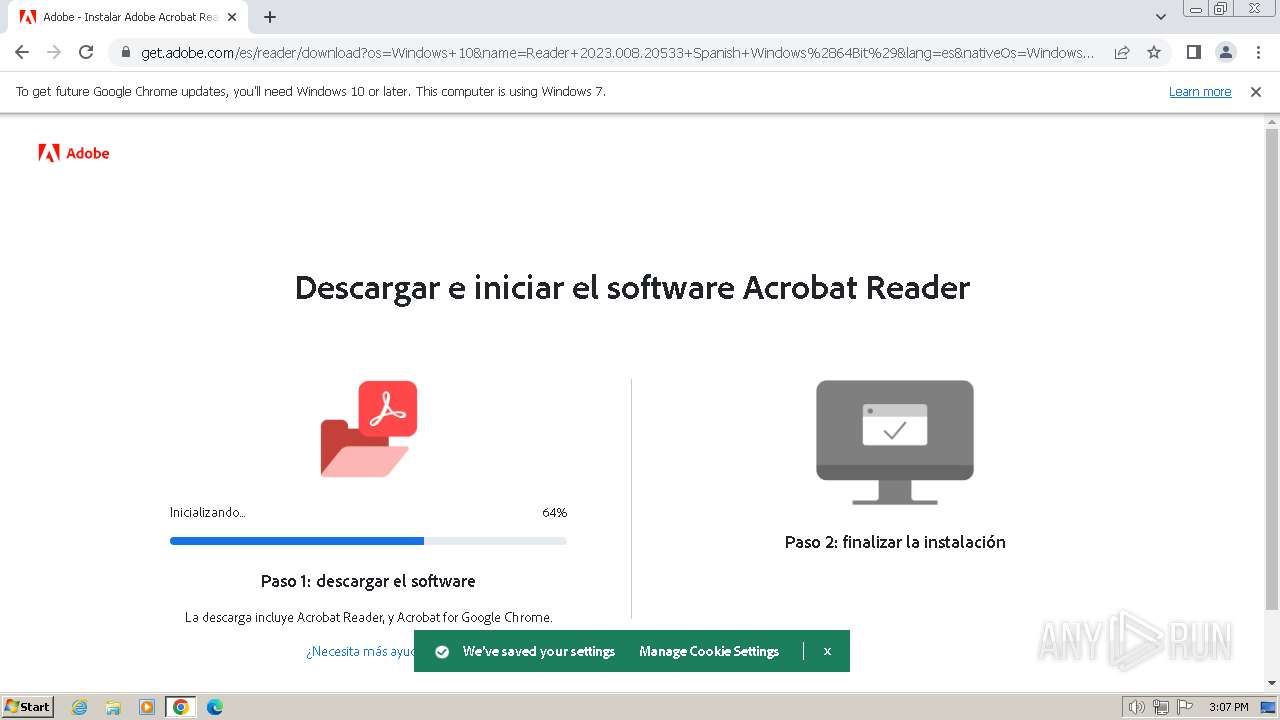Open Action Center flag icon
The image size is (1280, 720).
[x=1185, y=707]
